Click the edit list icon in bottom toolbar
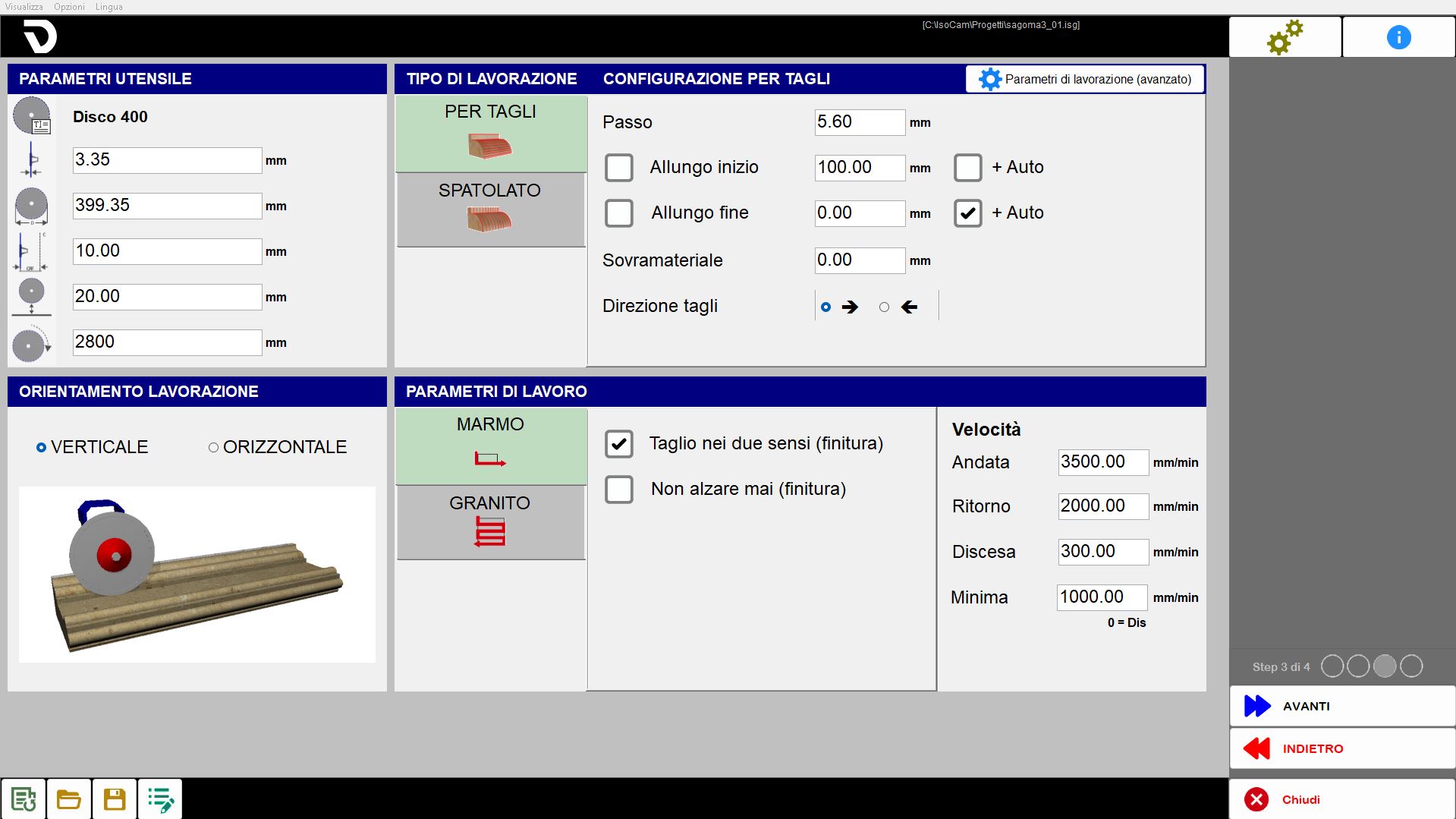The image size is (1456, 819). coord(160,799)
